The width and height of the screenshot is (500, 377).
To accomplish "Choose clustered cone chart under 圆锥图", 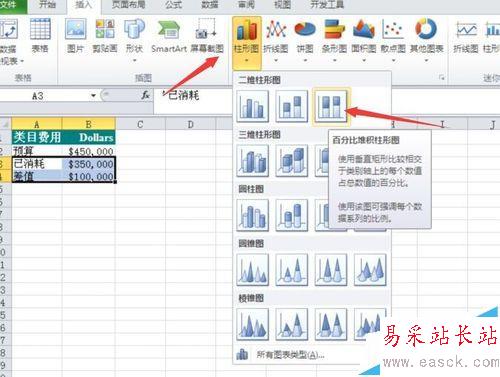I will coord(252,270).
